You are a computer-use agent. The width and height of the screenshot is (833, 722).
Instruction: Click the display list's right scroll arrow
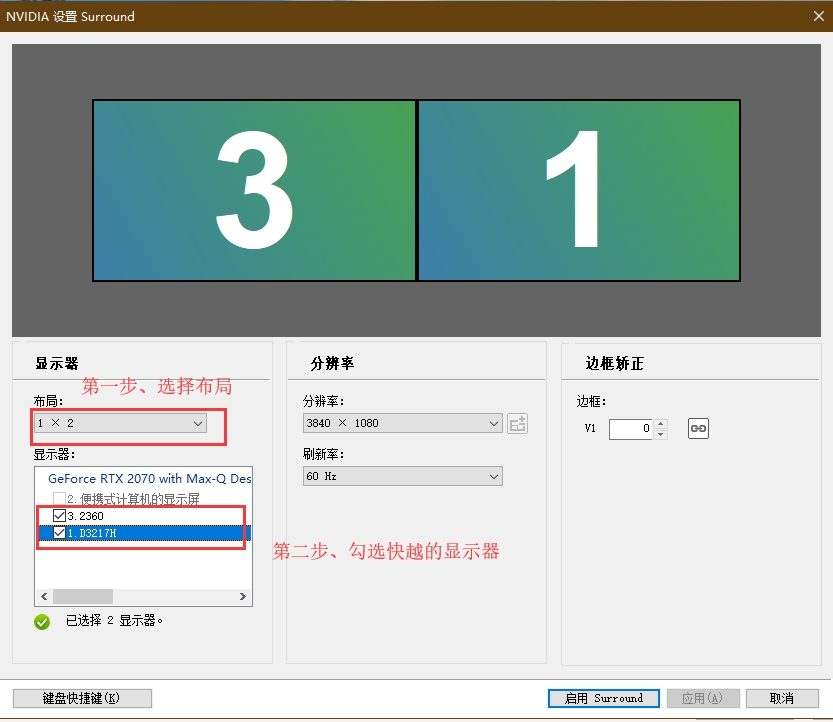tap(243, 597)
